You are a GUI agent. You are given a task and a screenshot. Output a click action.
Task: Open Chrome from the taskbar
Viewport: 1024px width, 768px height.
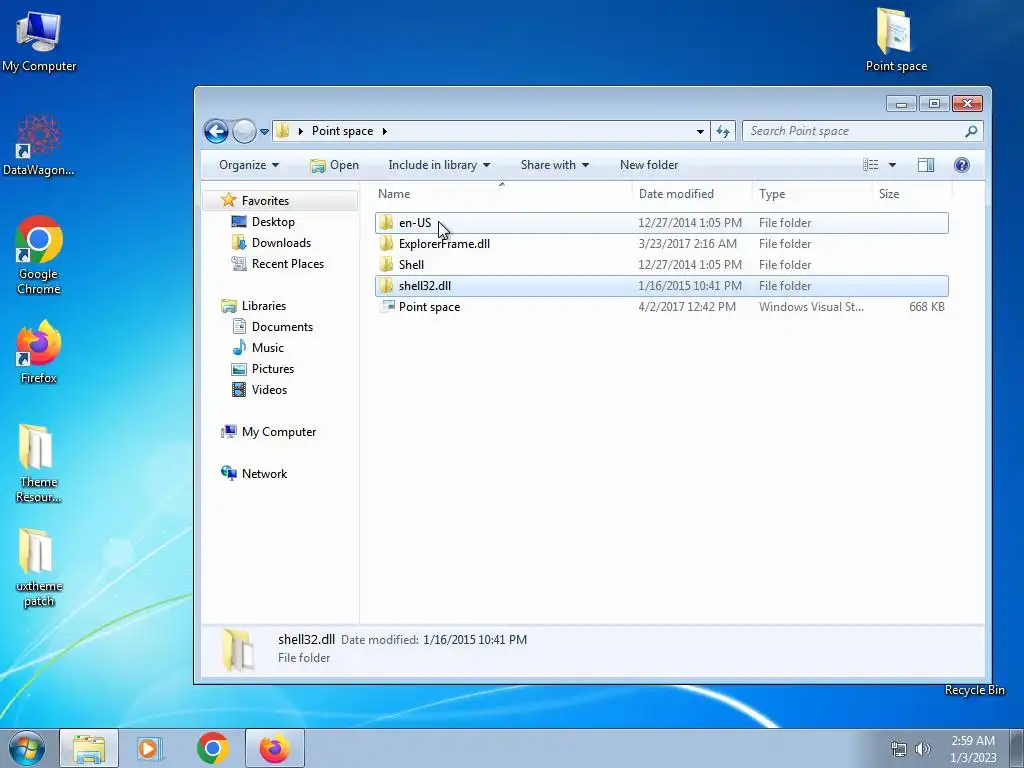pos(212,748)
